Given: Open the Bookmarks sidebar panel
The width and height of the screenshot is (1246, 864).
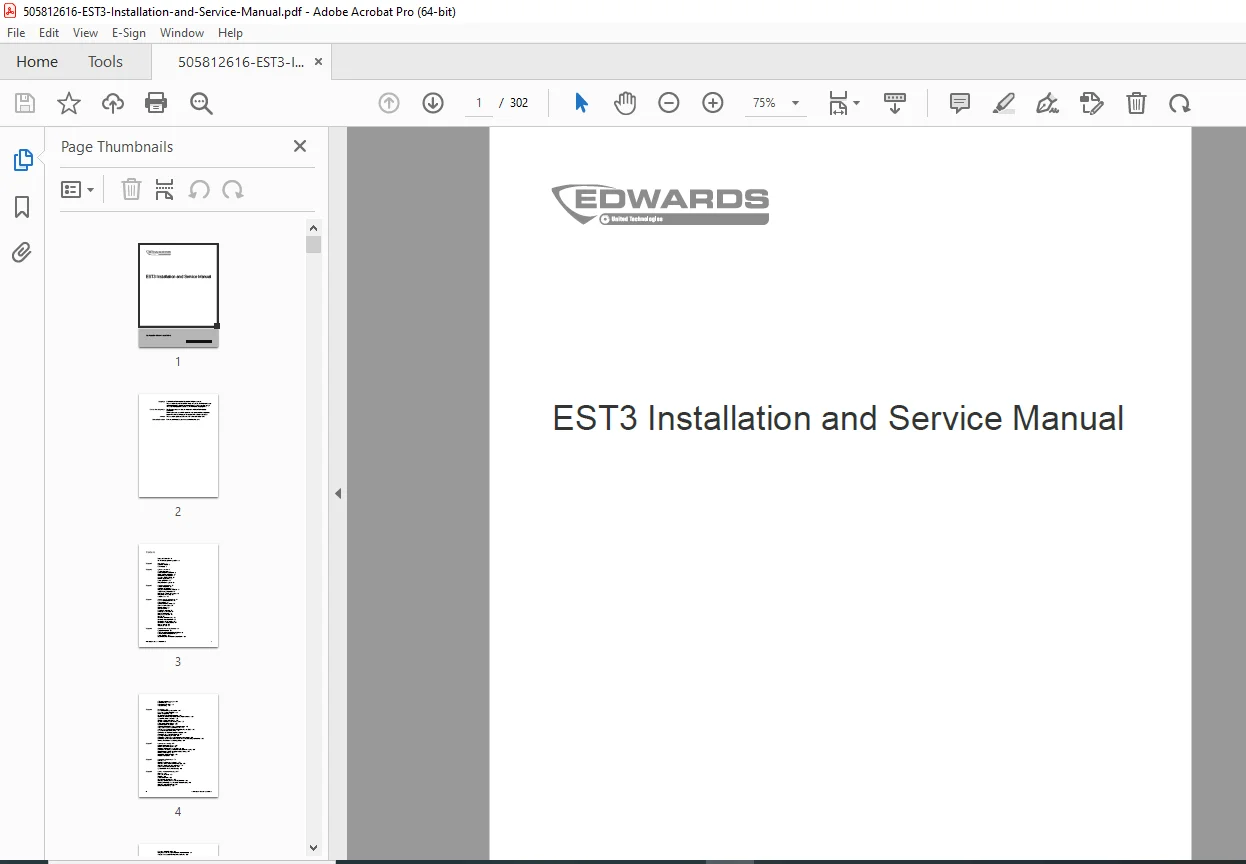Looking at the screenshot, I should click(x=22, y=207).
